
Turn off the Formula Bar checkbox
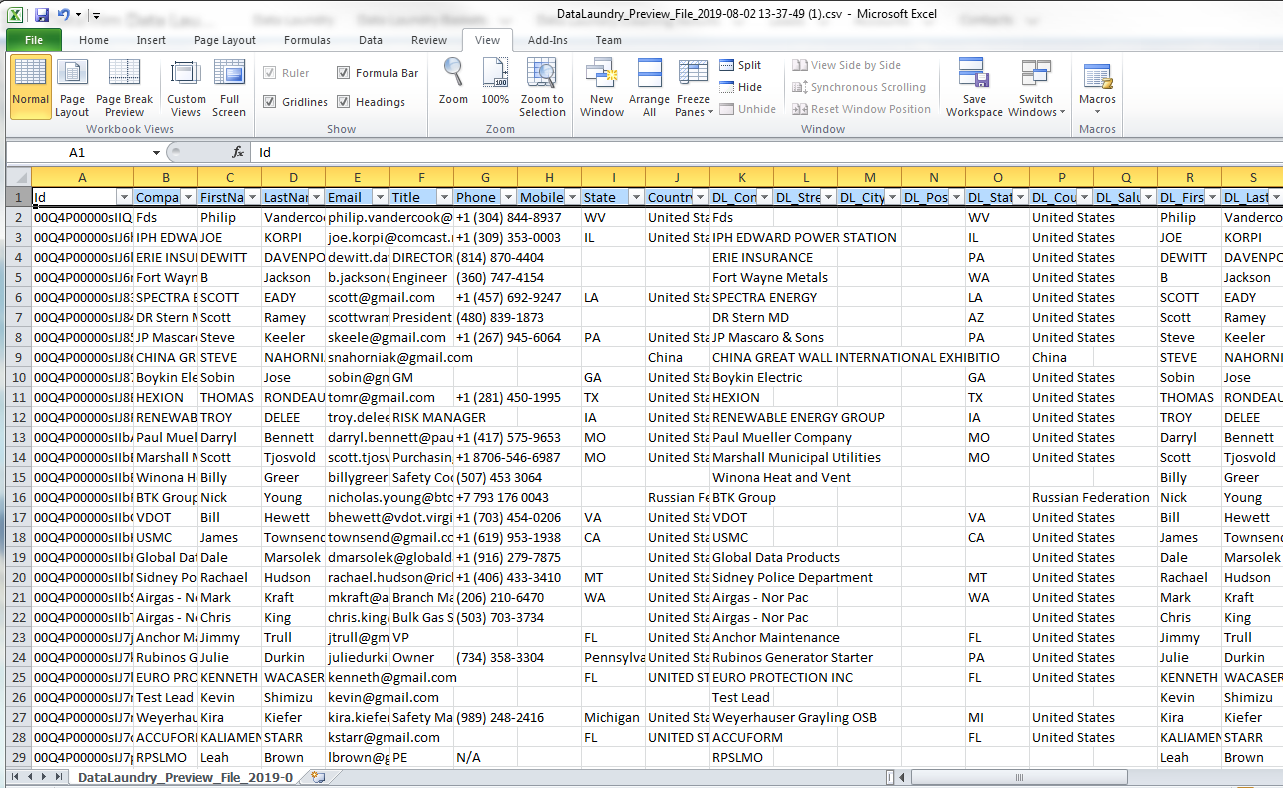point(344,72)
